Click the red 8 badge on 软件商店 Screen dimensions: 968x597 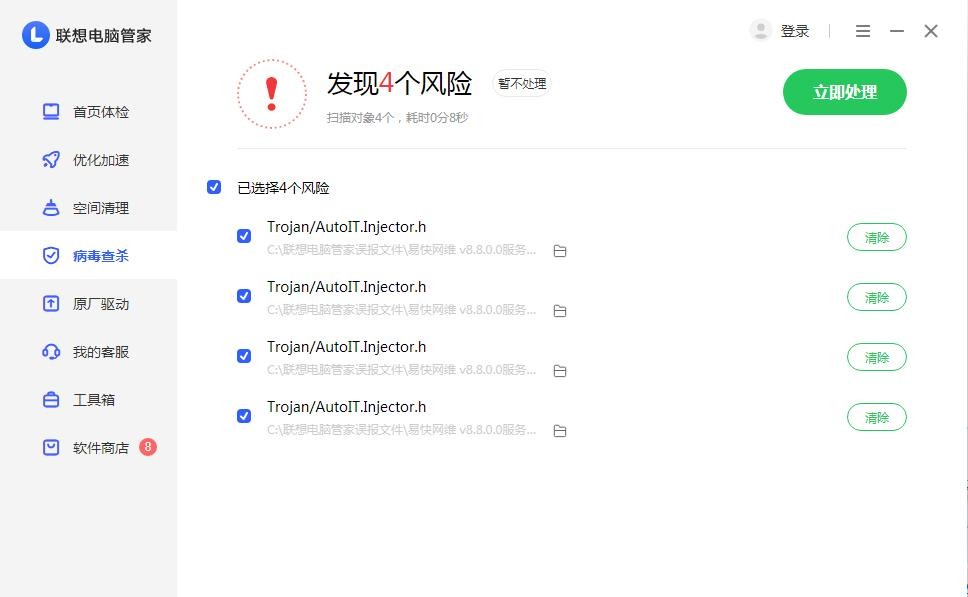coord(148,446)
